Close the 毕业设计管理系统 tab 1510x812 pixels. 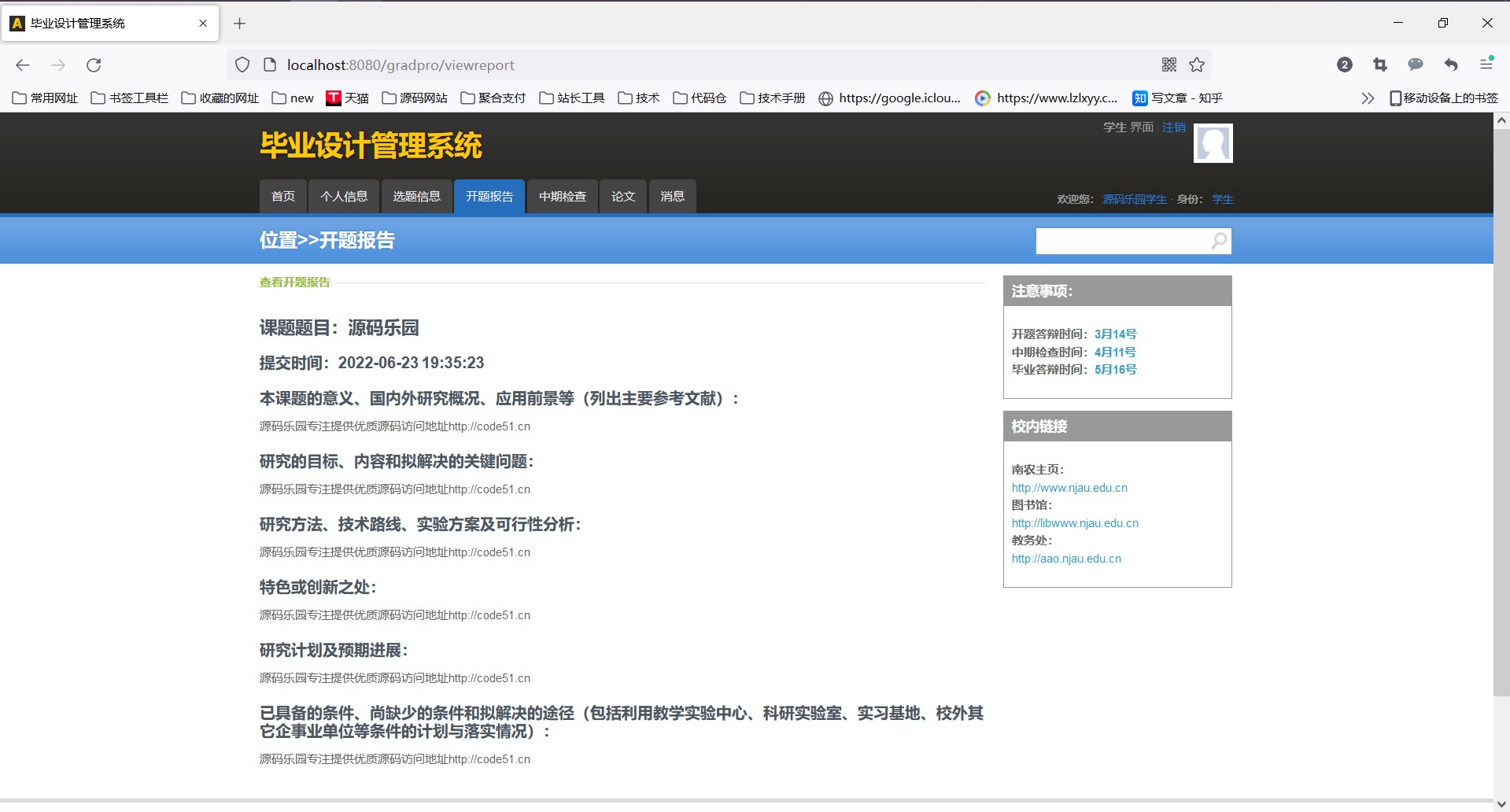tap(203, 24)
